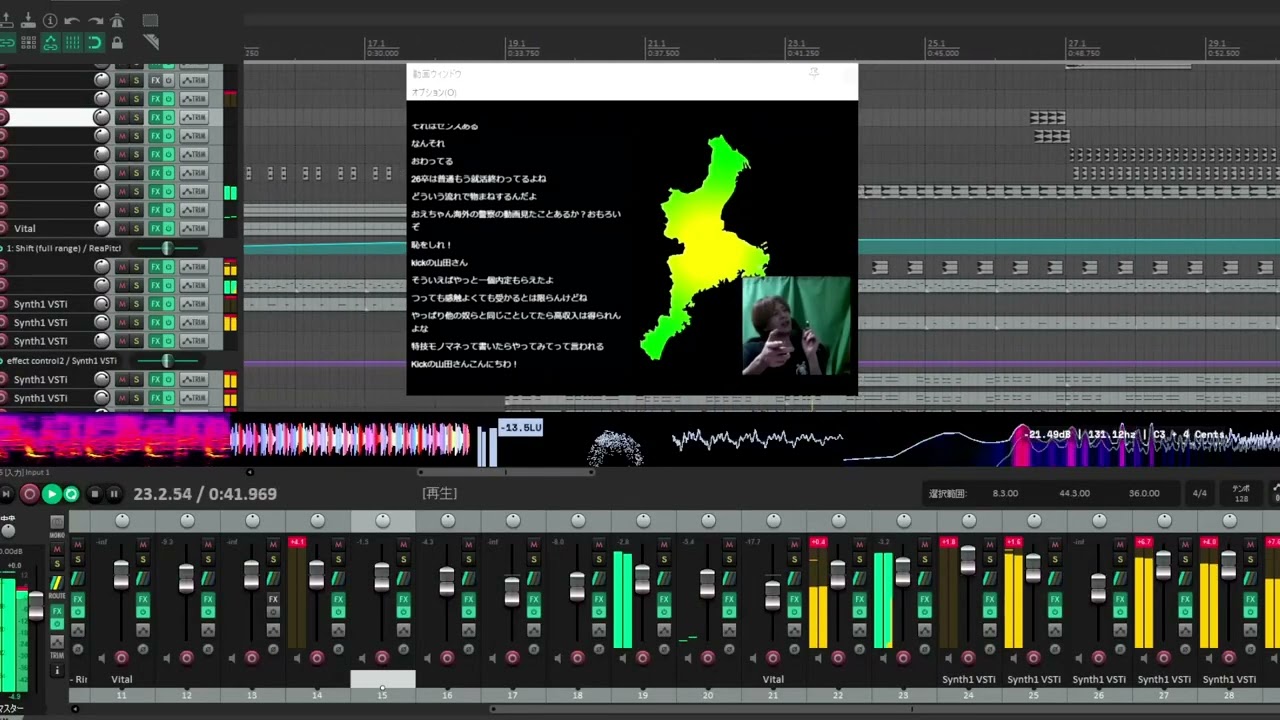Open project info icon in the toolbar
The width and height of the screenshot is (1280, 720).
coord(50,21)
